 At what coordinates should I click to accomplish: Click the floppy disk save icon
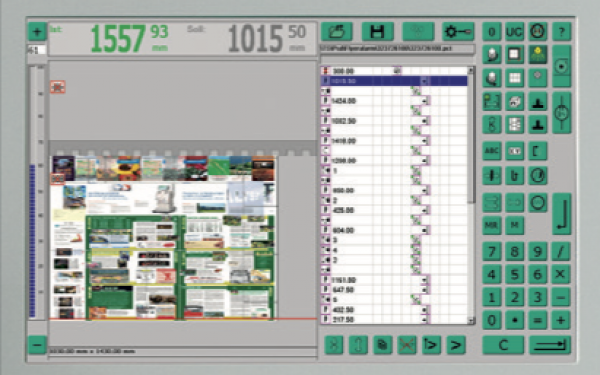pos(377,32)
